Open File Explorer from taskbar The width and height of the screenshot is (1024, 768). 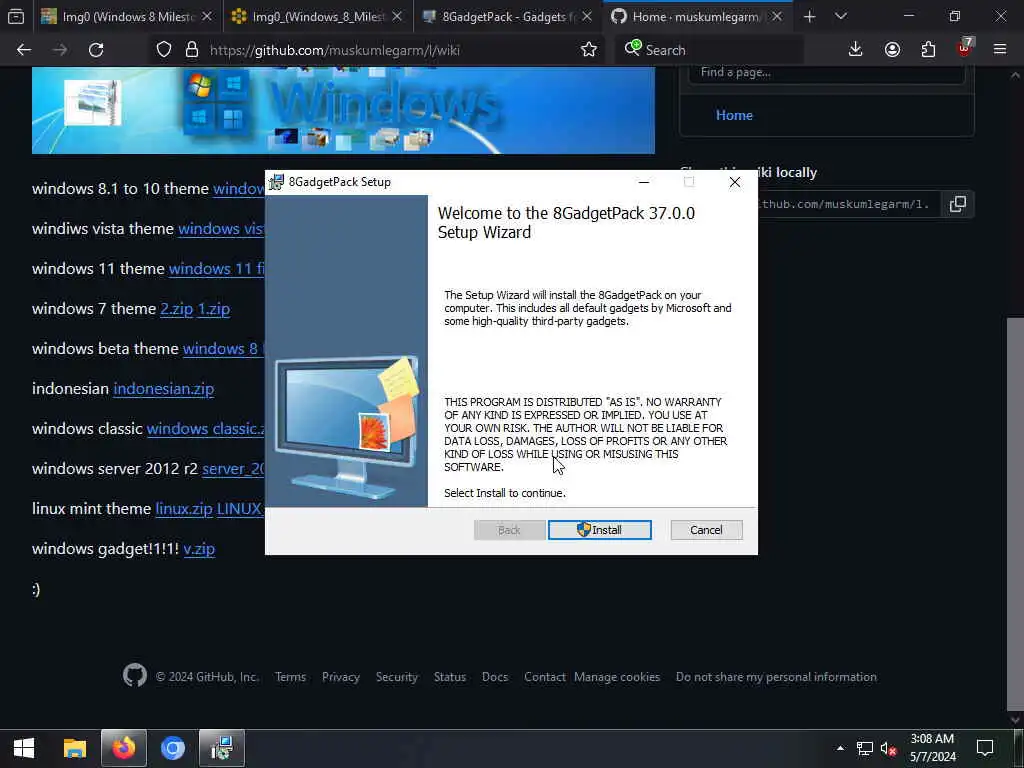click(74, 748)
